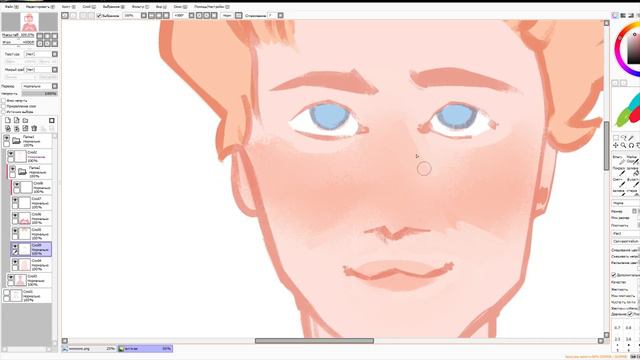Add a layer mask with the square icon

point(52,120)
